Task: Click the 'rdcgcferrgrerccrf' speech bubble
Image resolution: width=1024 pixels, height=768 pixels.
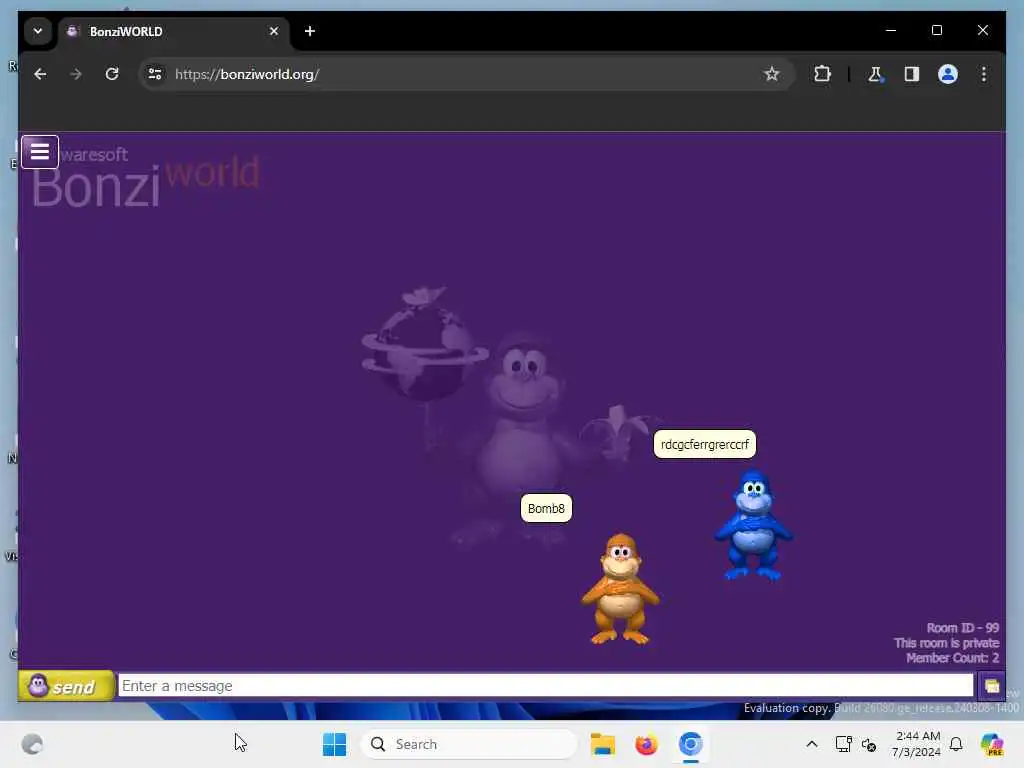Action: (x=705, y=444)
